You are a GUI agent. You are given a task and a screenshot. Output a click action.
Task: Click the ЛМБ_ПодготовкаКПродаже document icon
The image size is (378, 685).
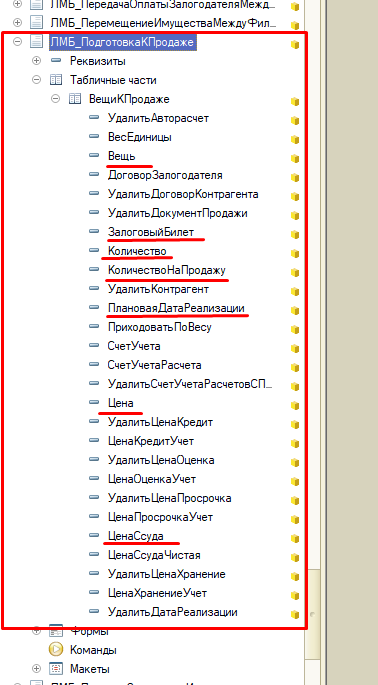[x=36, y=42]
